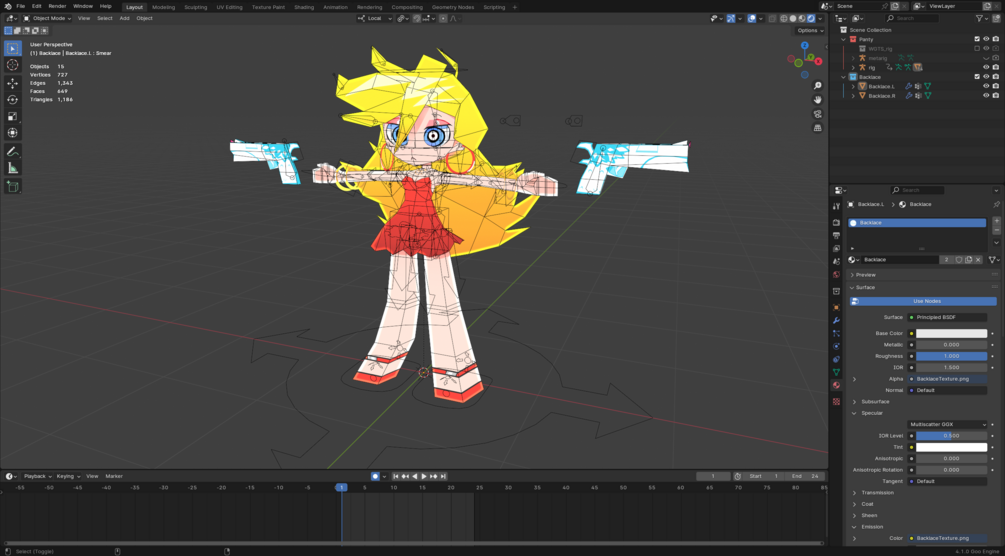This screenshot has width=1005, height=556.
Task: Open the Object Data properties tab
Action: [x=836, y=373]
